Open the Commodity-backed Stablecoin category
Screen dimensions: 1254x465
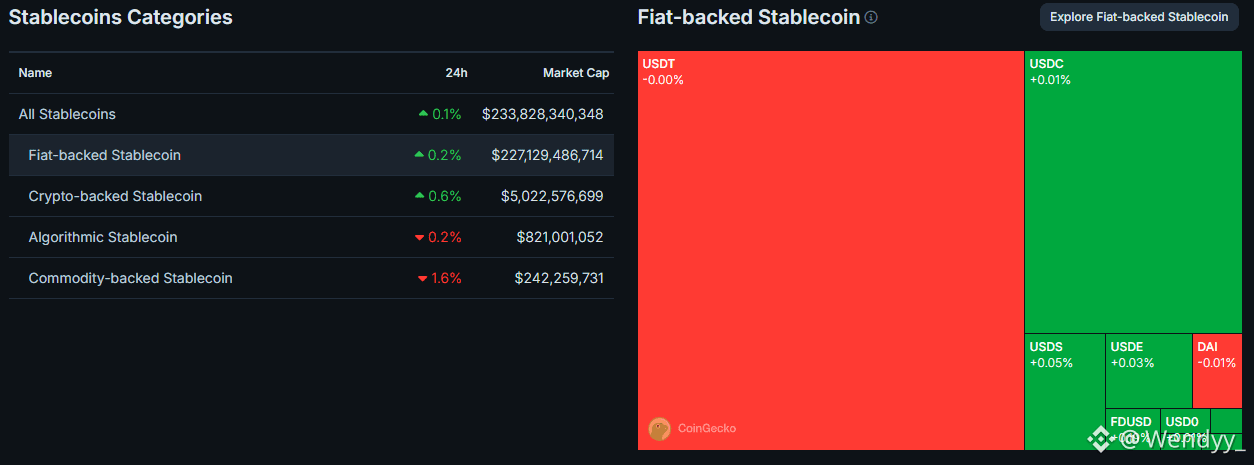[x=130, y=278]
